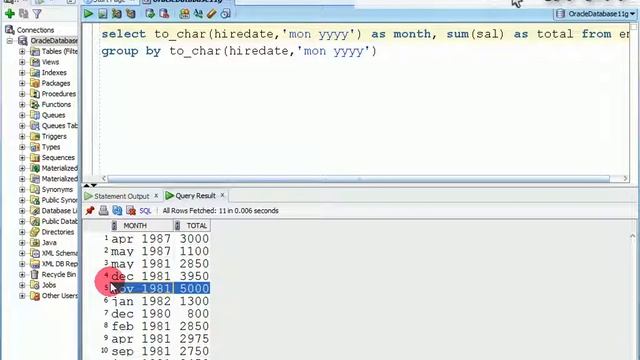Image resolution: width=640 pixels, height=360 pixels.
Task: Sort by the TOTAL column header
Action: coord(192,225)
